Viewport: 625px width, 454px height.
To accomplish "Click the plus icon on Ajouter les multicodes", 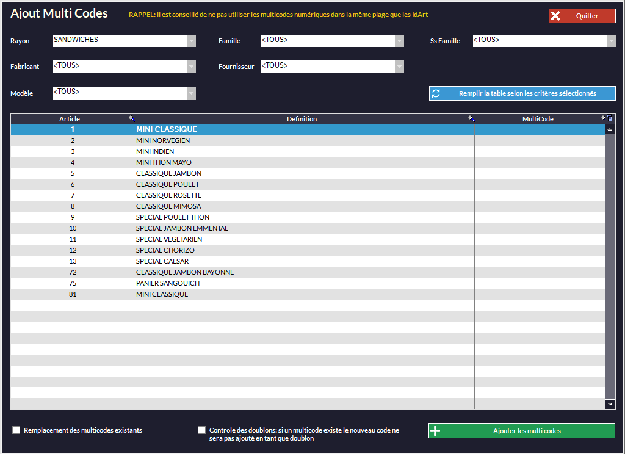I will click(x=435, y=431).
